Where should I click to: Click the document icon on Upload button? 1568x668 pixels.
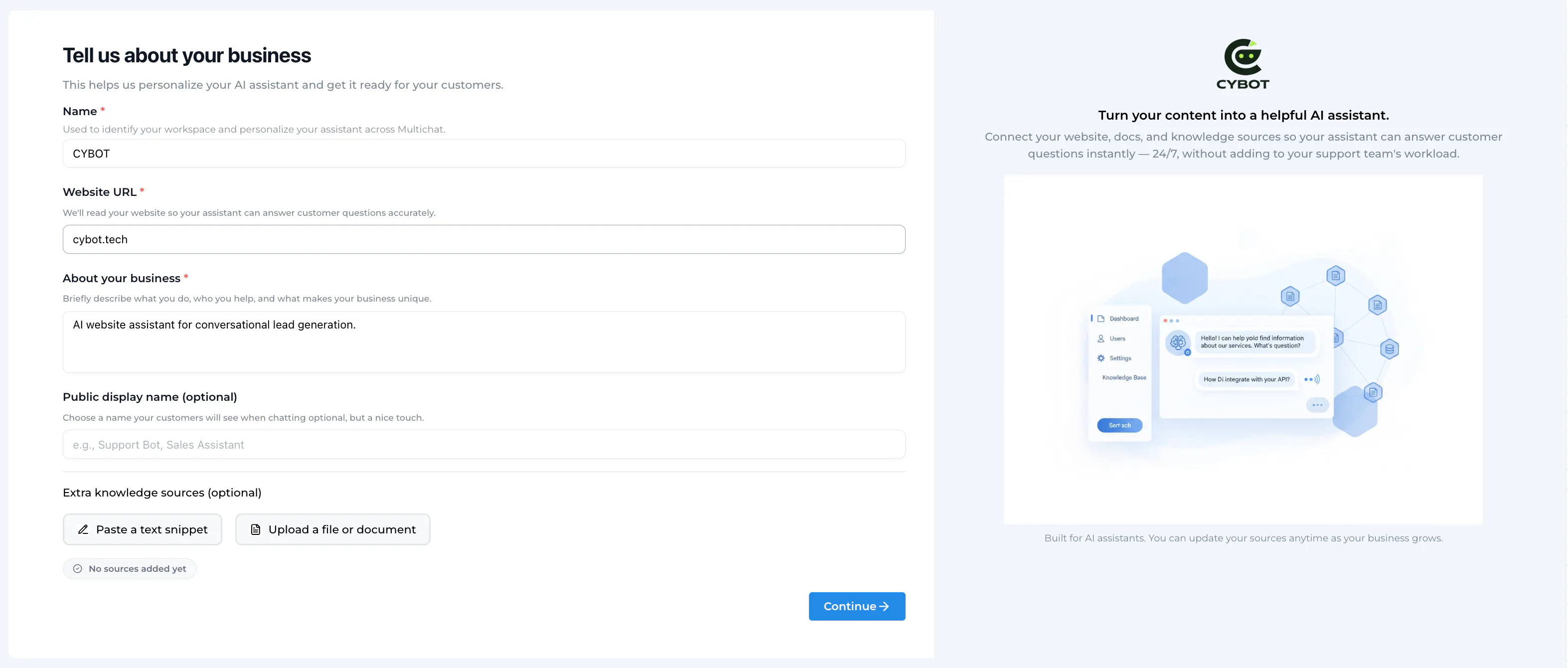(256, 530)
